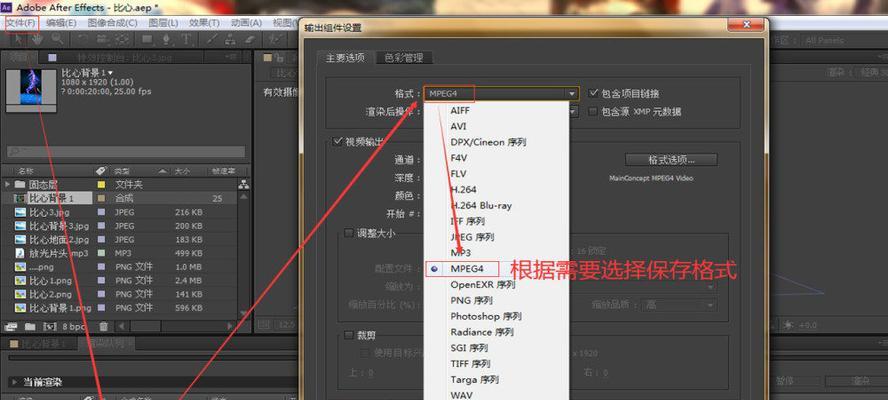Open the 缩放品质 dropdown
This screenshot has width=888, height=400.
coord(679,305)
